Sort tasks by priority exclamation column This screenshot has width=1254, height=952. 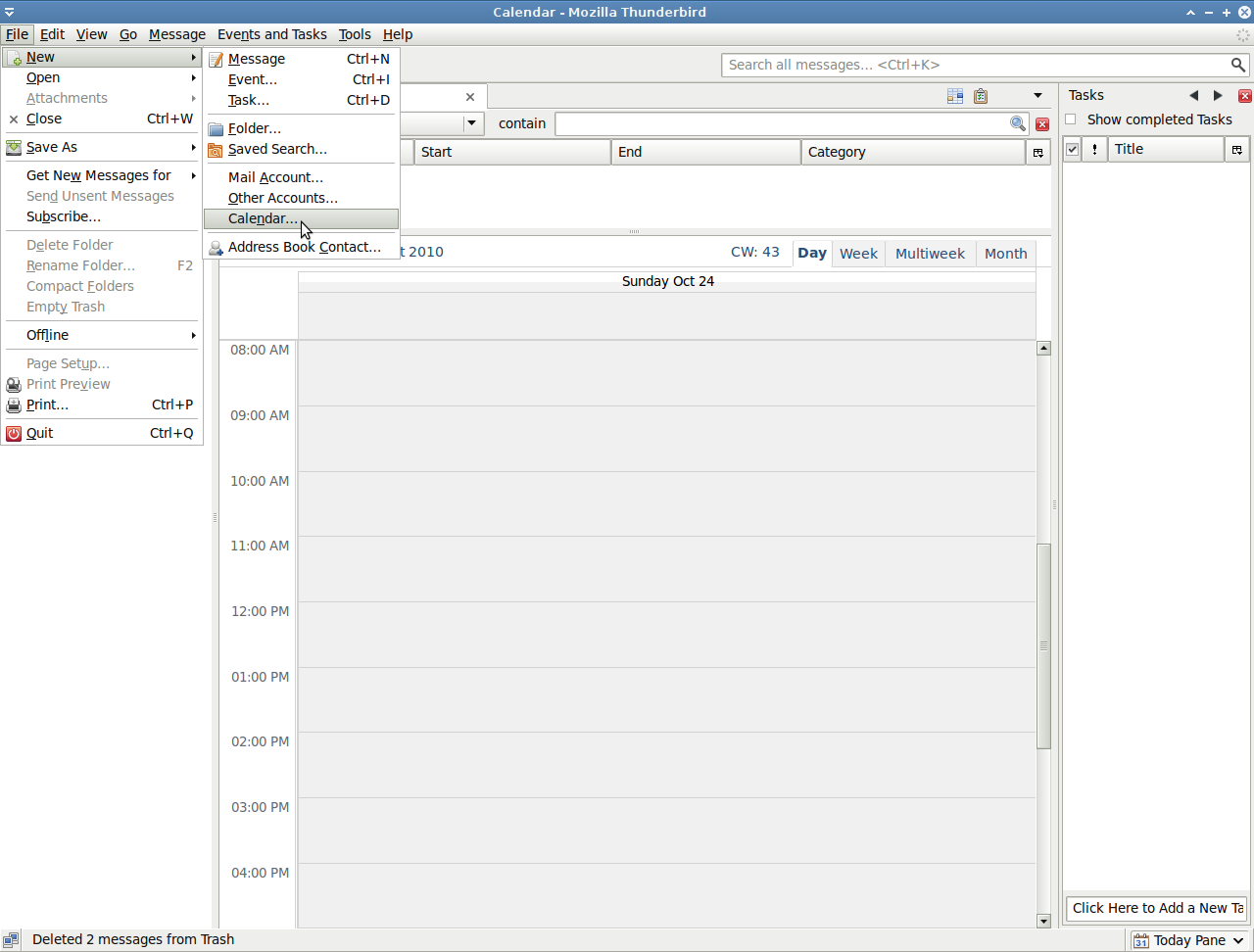[x=1094, y=149]
